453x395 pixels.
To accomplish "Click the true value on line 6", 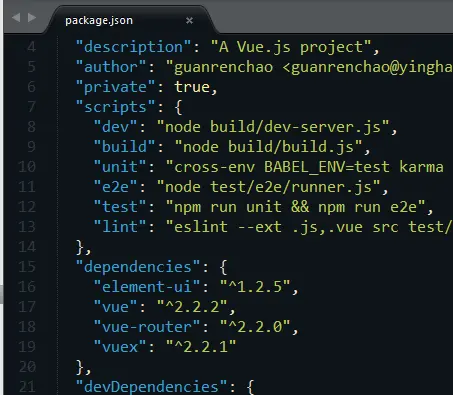I will tap(192, 87).
